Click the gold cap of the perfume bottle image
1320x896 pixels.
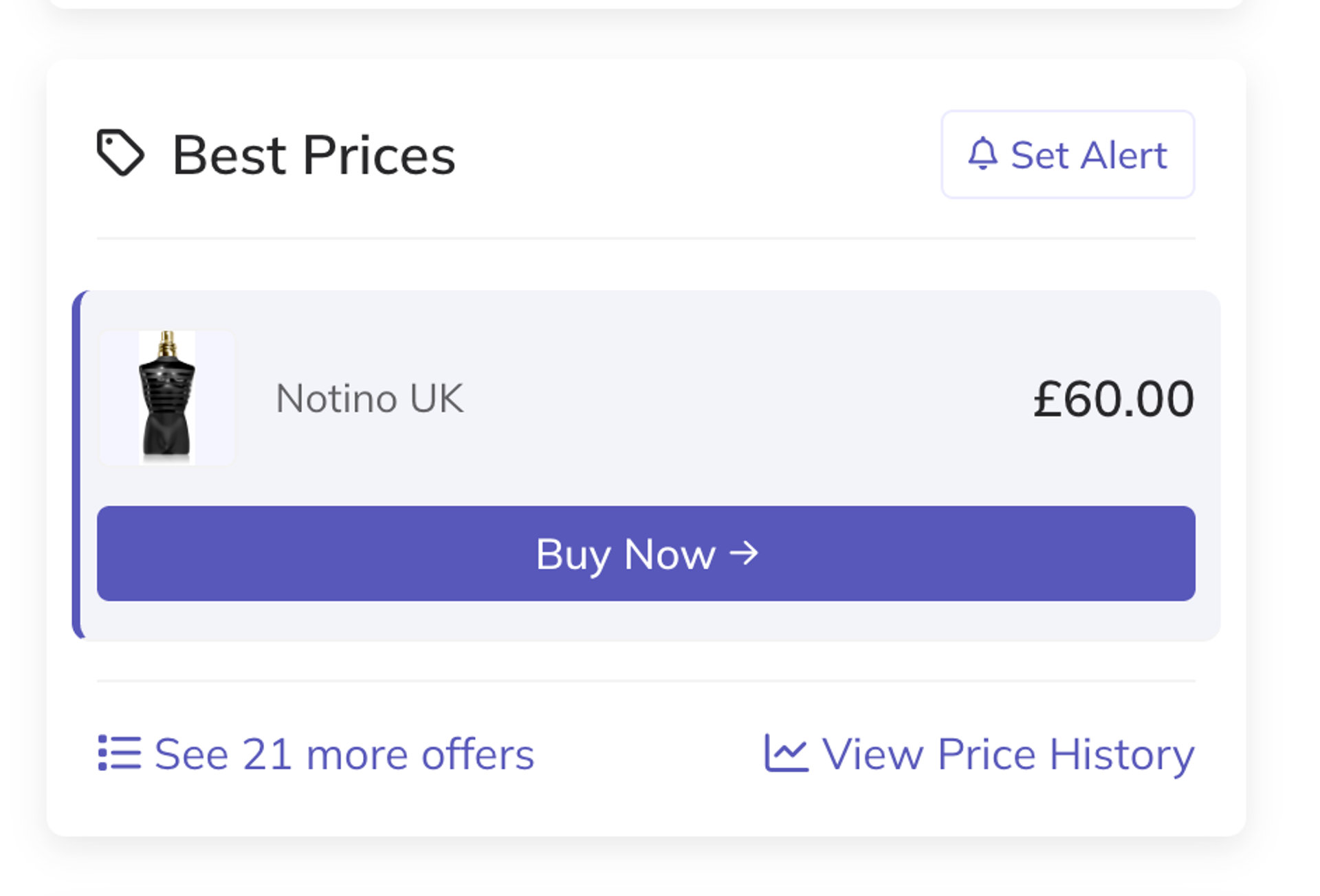click(x=167, y=342)
